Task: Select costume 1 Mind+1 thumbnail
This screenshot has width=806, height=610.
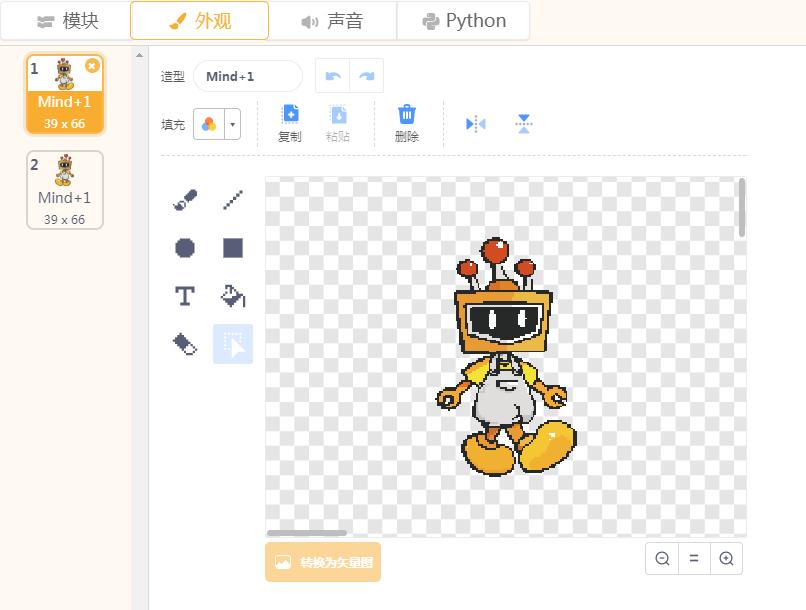Action: (x=65, y=94)
